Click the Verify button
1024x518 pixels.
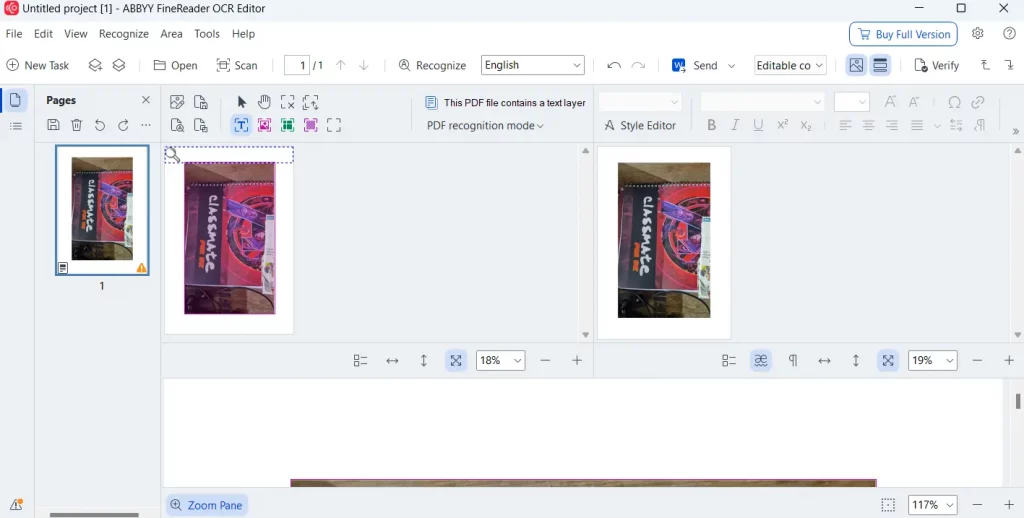(936, 65)
